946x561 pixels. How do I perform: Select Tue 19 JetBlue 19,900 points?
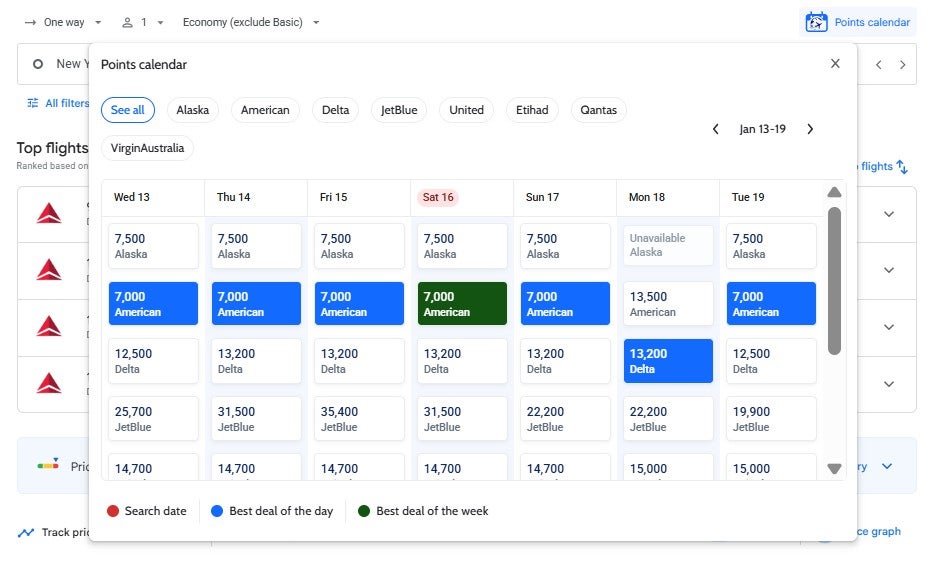click(771, 419)
